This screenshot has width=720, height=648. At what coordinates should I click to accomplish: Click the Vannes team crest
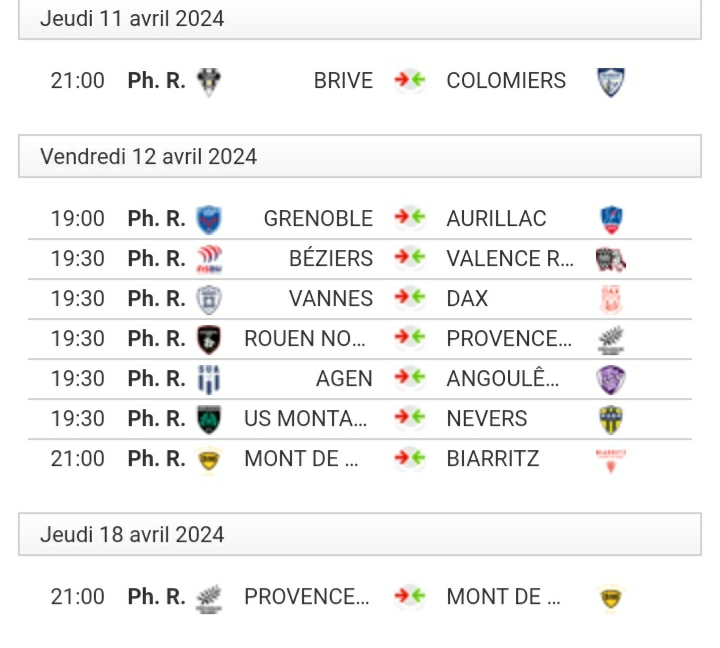[209, 299]
